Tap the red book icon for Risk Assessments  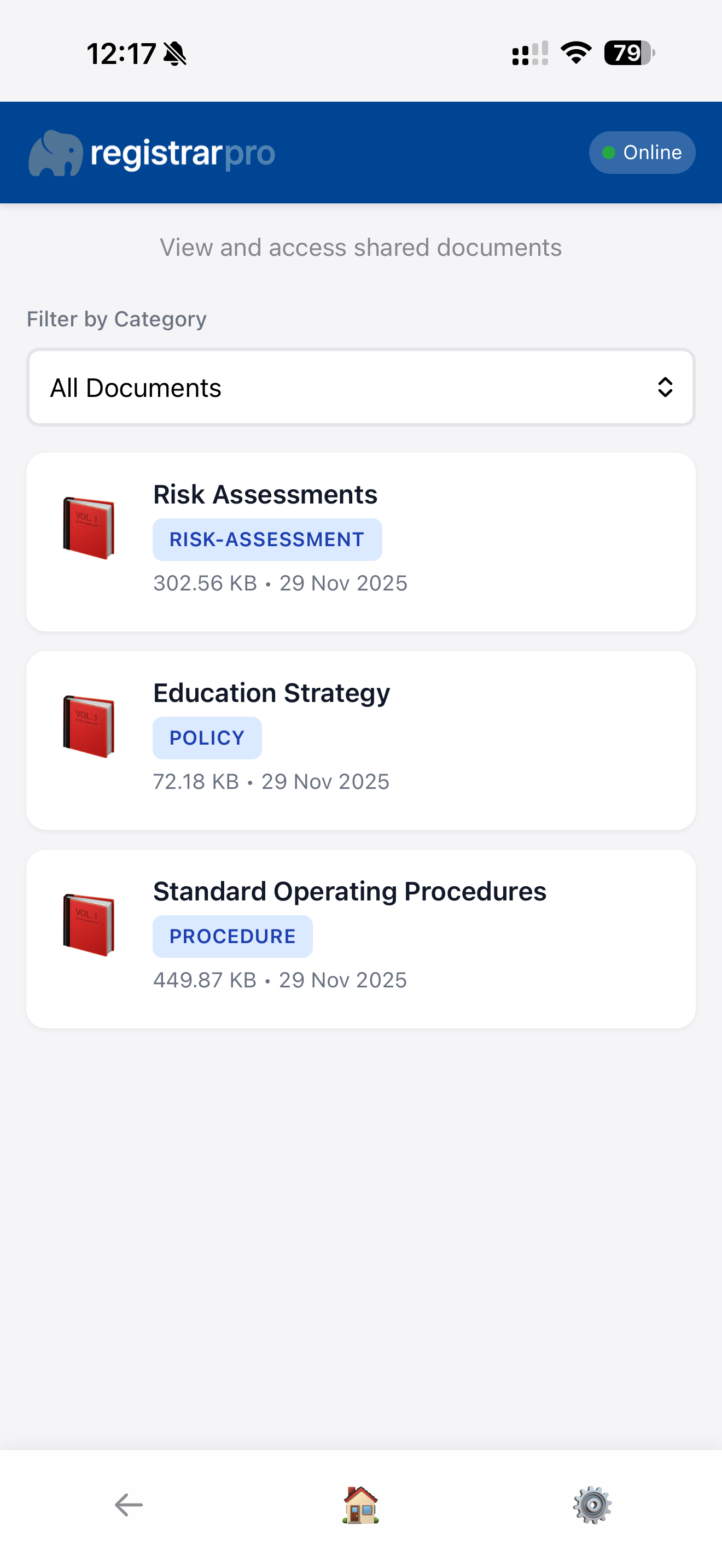point(89,528)
